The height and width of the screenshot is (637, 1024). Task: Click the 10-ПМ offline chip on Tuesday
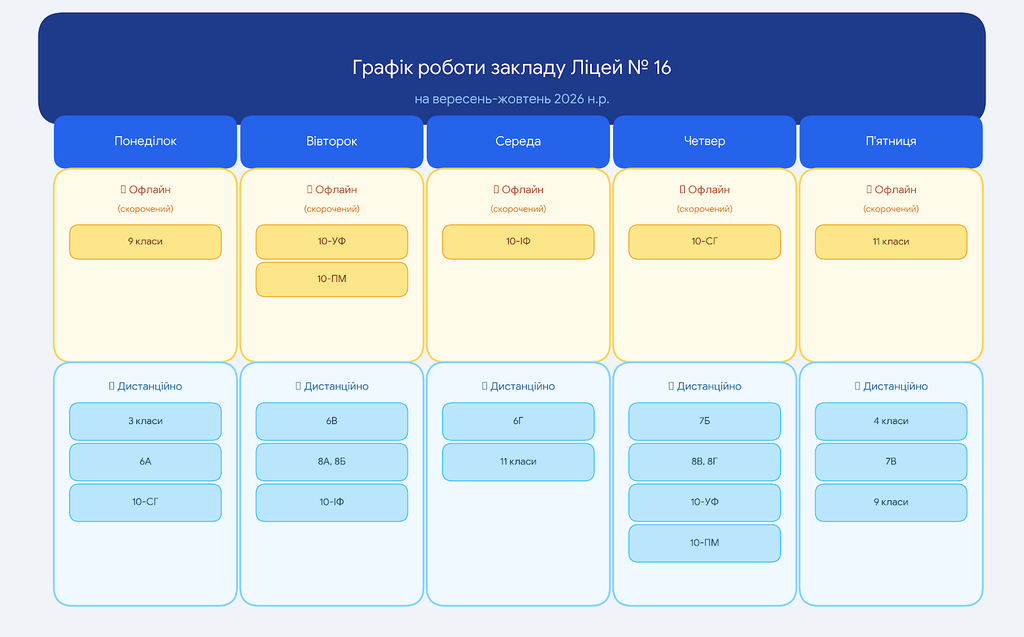pos(332,279)
